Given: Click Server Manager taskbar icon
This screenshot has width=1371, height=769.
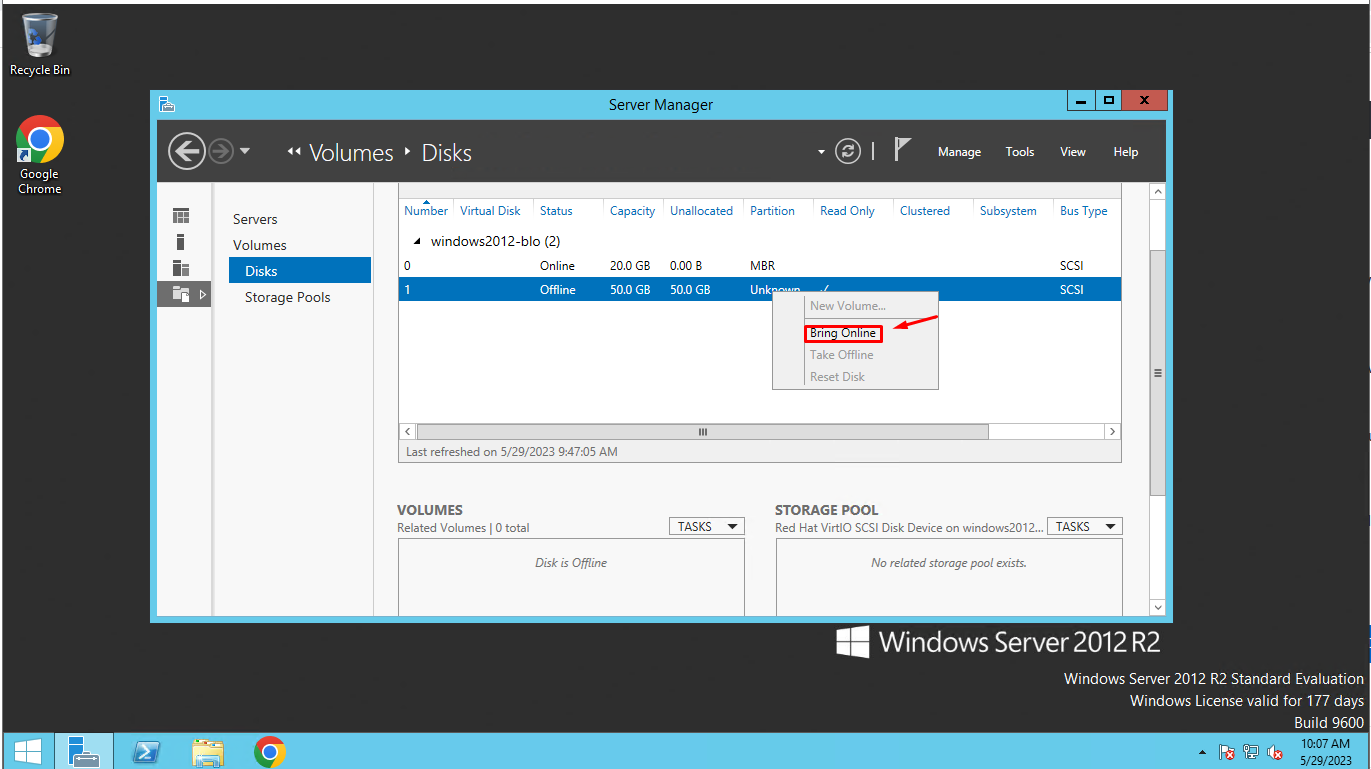Looking at the screenshot, I should pyautogui.click(x=83, y=751).
